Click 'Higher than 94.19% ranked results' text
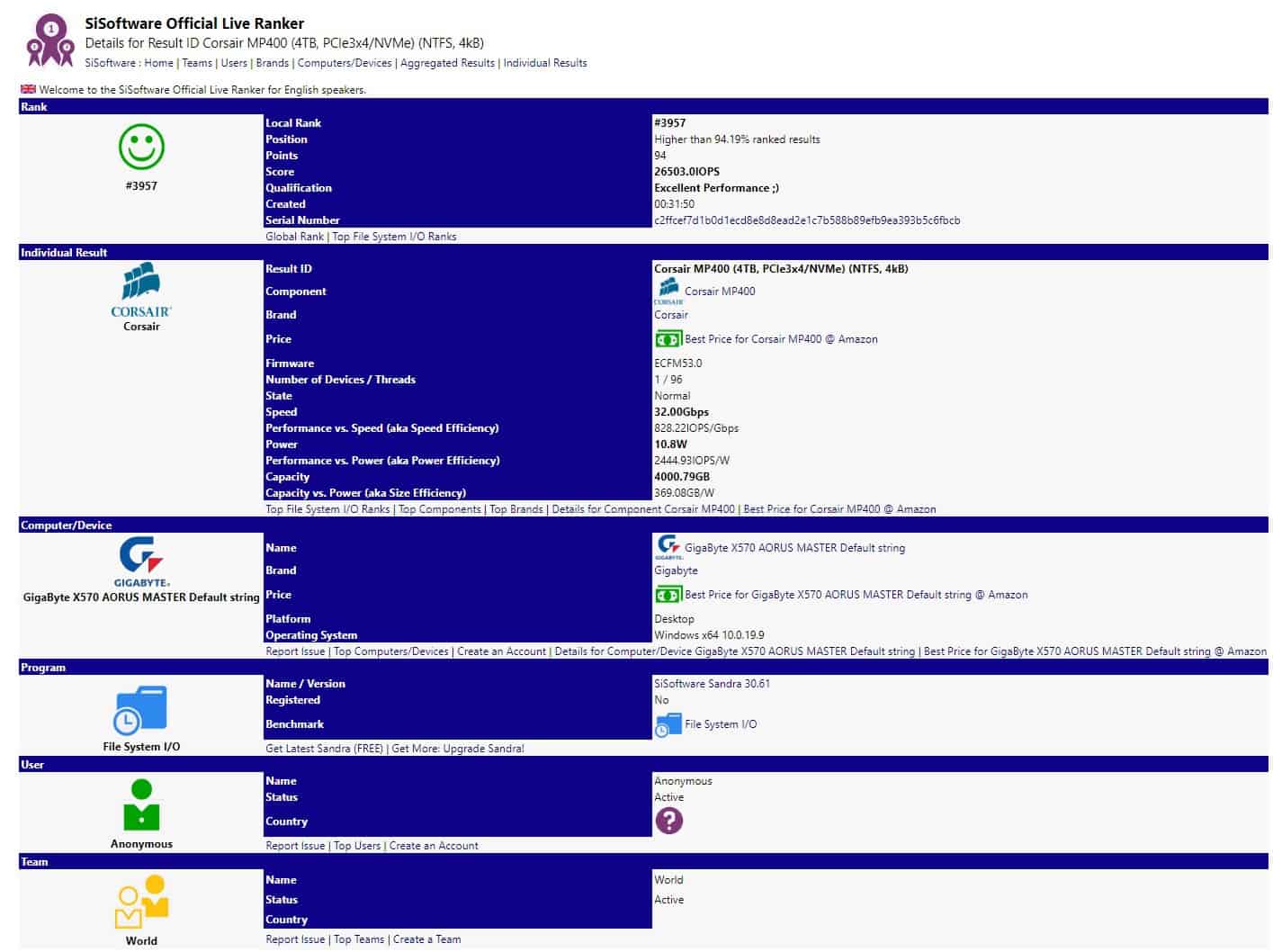This screenshot has width=1273, height=952. [737, 139]
